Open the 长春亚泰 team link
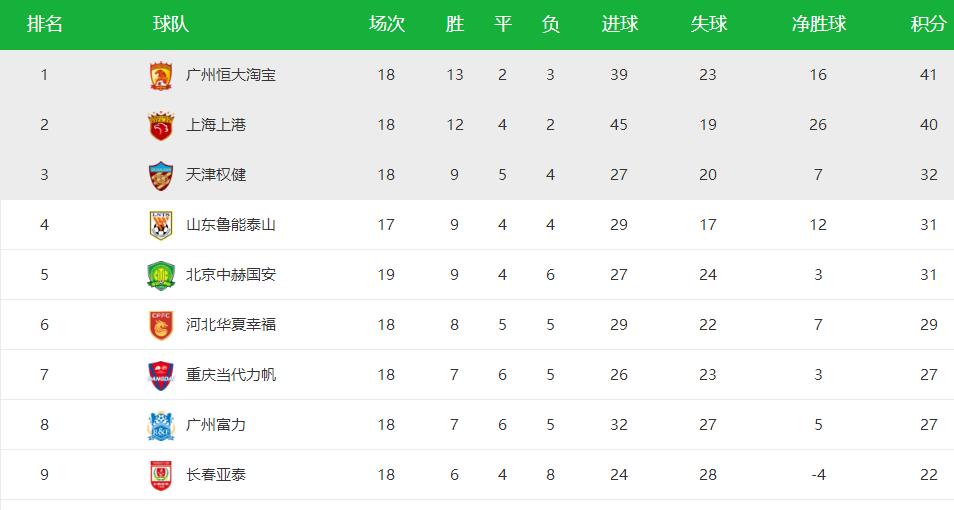The height and width of the screenshot is (510, 954). (216, 475)
